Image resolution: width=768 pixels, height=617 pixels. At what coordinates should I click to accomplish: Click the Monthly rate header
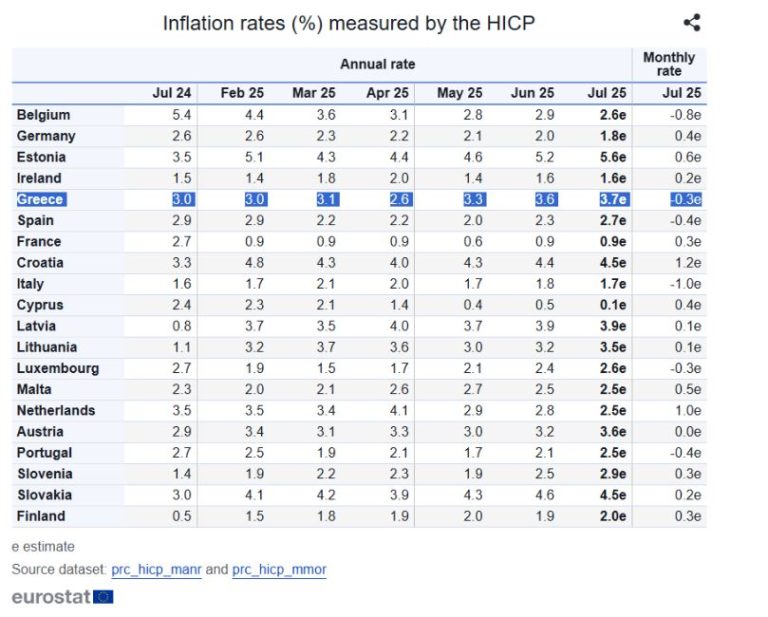point(669,64)
